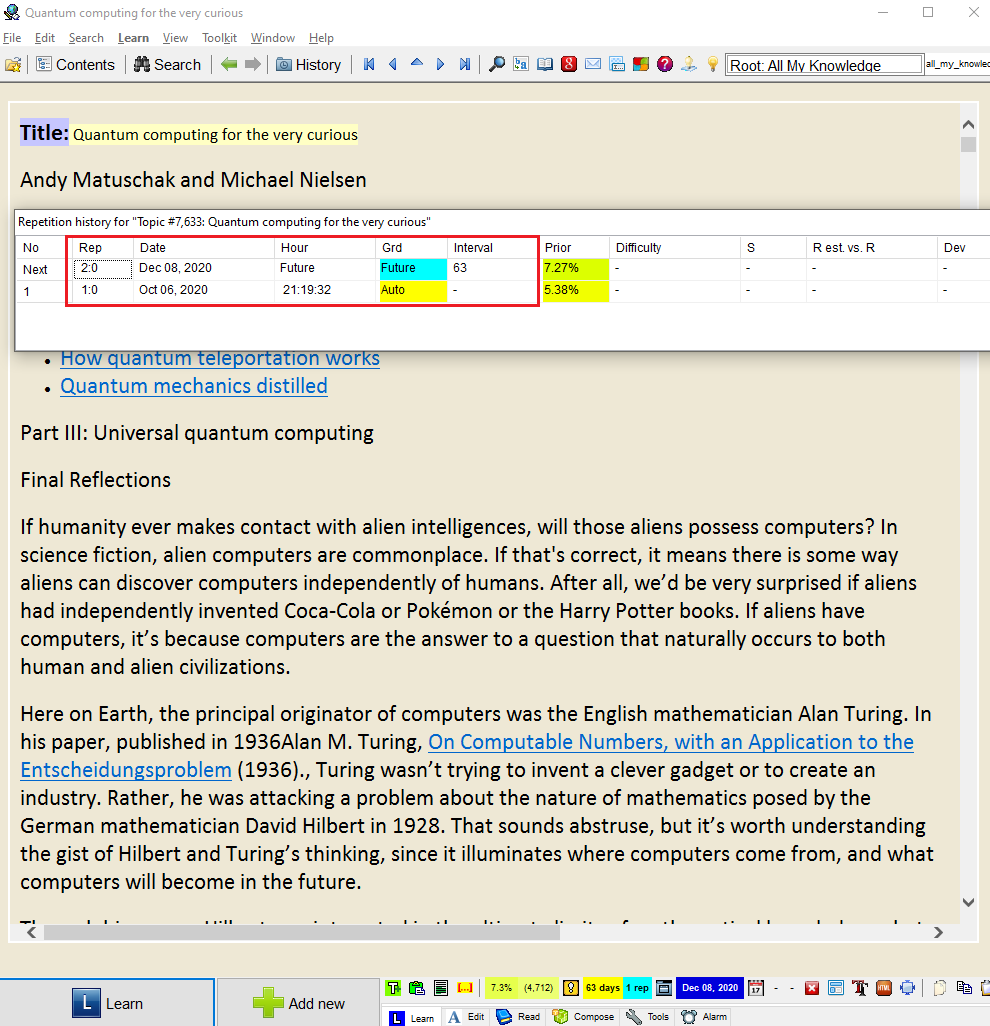
Task: Click the green T add text icon
Action: [393, 988]
